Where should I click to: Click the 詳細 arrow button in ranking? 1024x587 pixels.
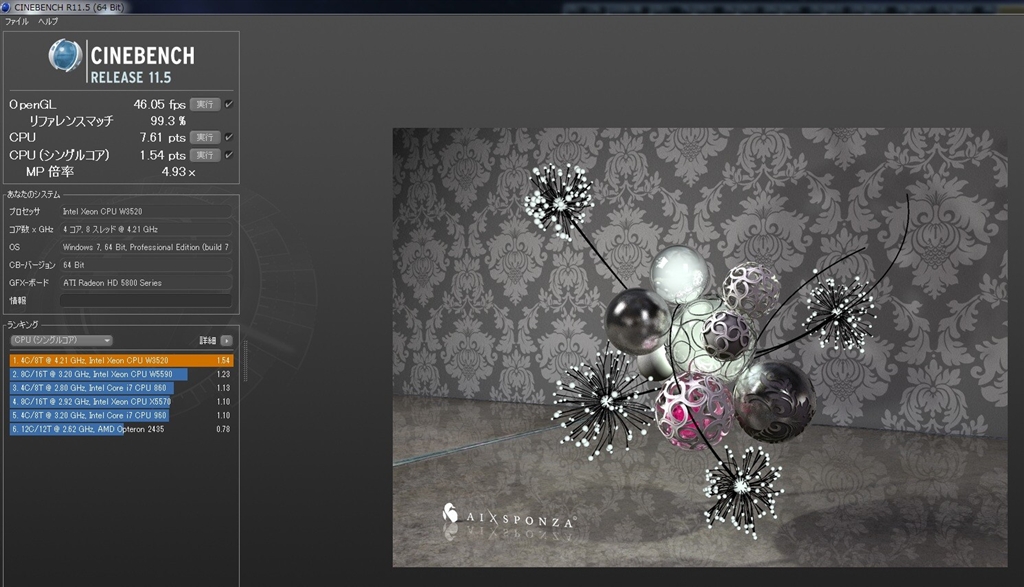[226, 340]
